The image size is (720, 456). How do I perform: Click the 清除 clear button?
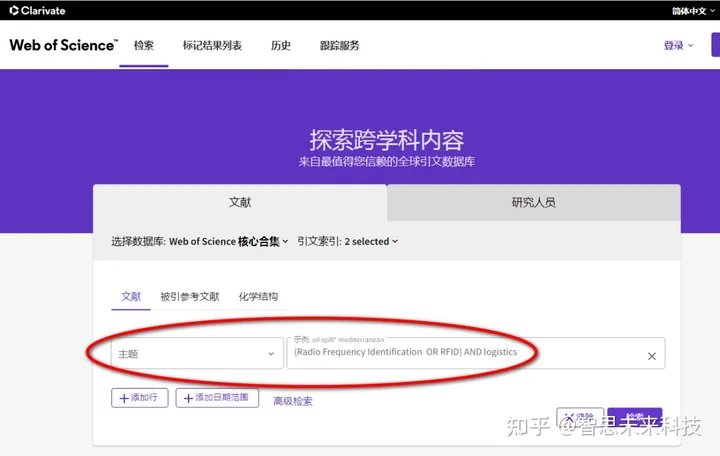[x=580, y=417]
